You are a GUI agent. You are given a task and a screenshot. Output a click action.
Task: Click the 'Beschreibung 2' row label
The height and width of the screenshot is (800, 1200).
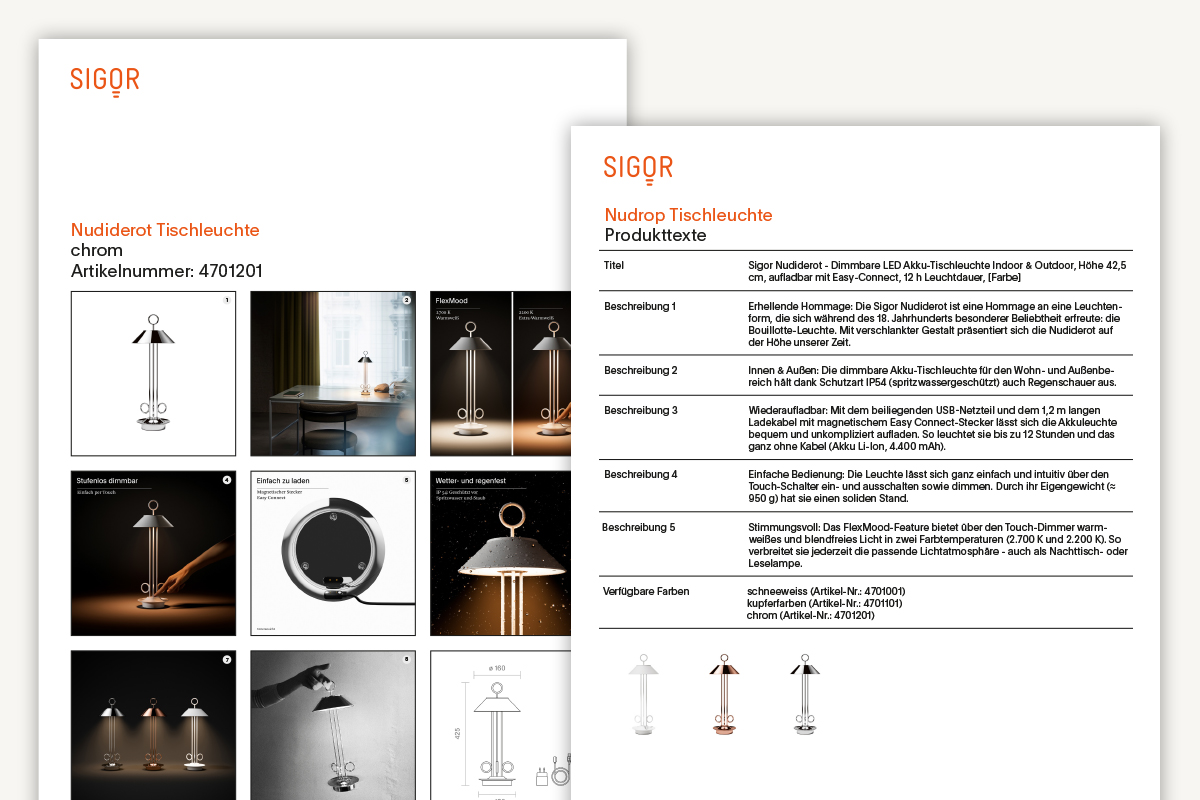click(x=641, y=370)
